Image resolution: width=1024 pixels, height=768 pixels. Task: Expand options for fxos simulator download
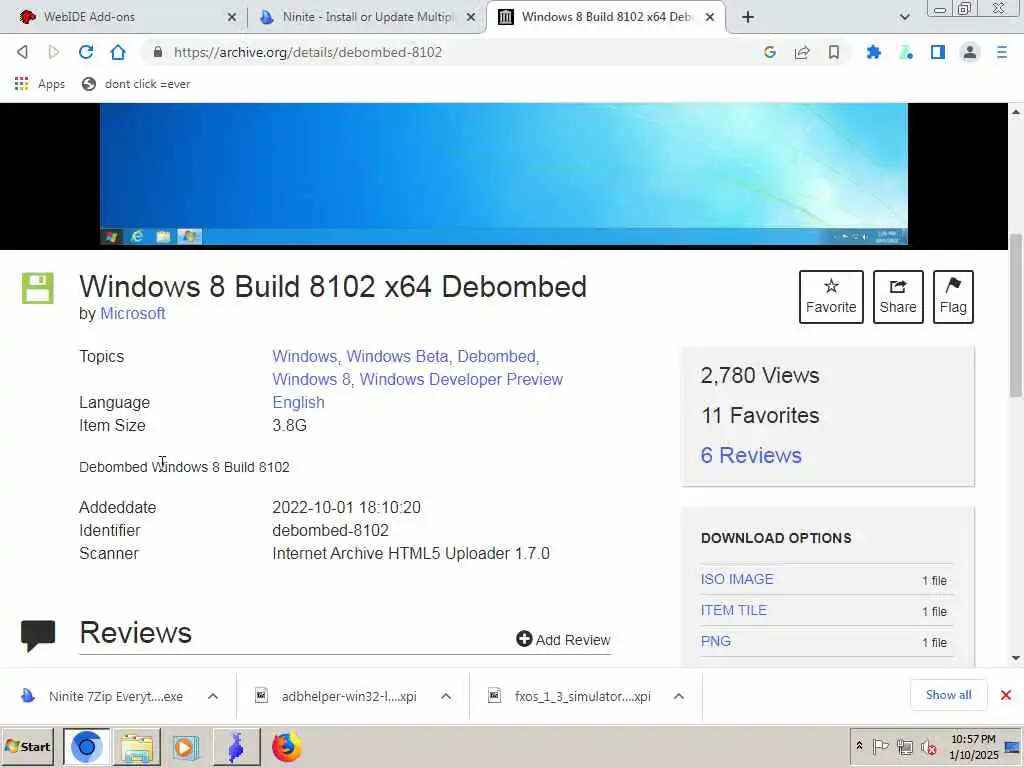[x=679, y=696]
